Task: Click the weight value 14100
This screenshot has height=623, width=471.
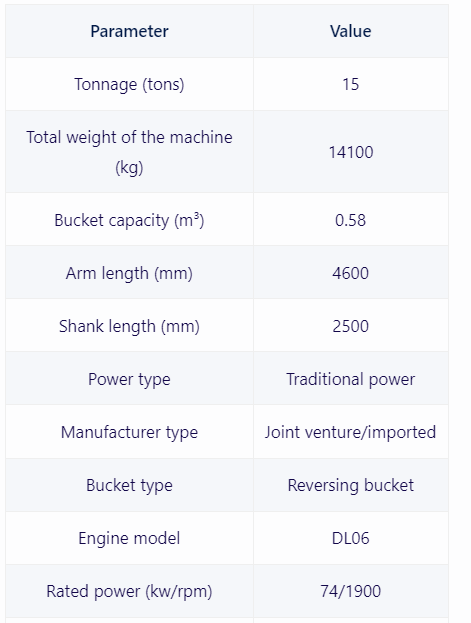Action: (351, 152)
